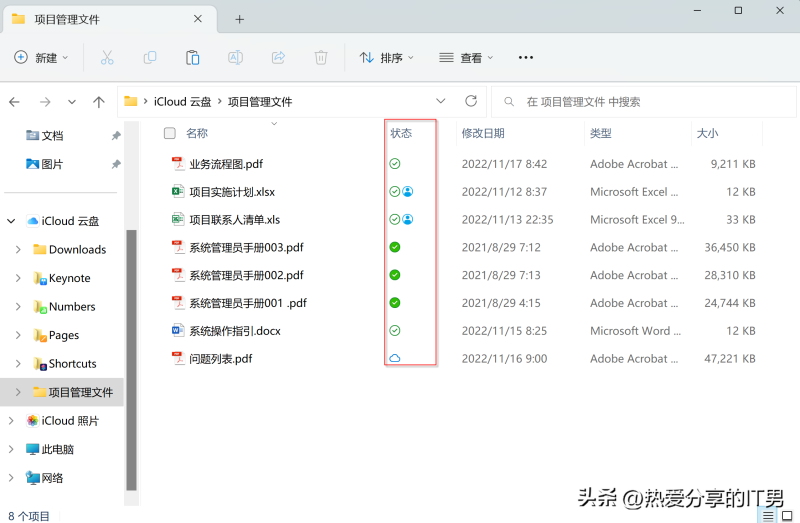Click the Word icon of 系统操作指引.docx

178,331
